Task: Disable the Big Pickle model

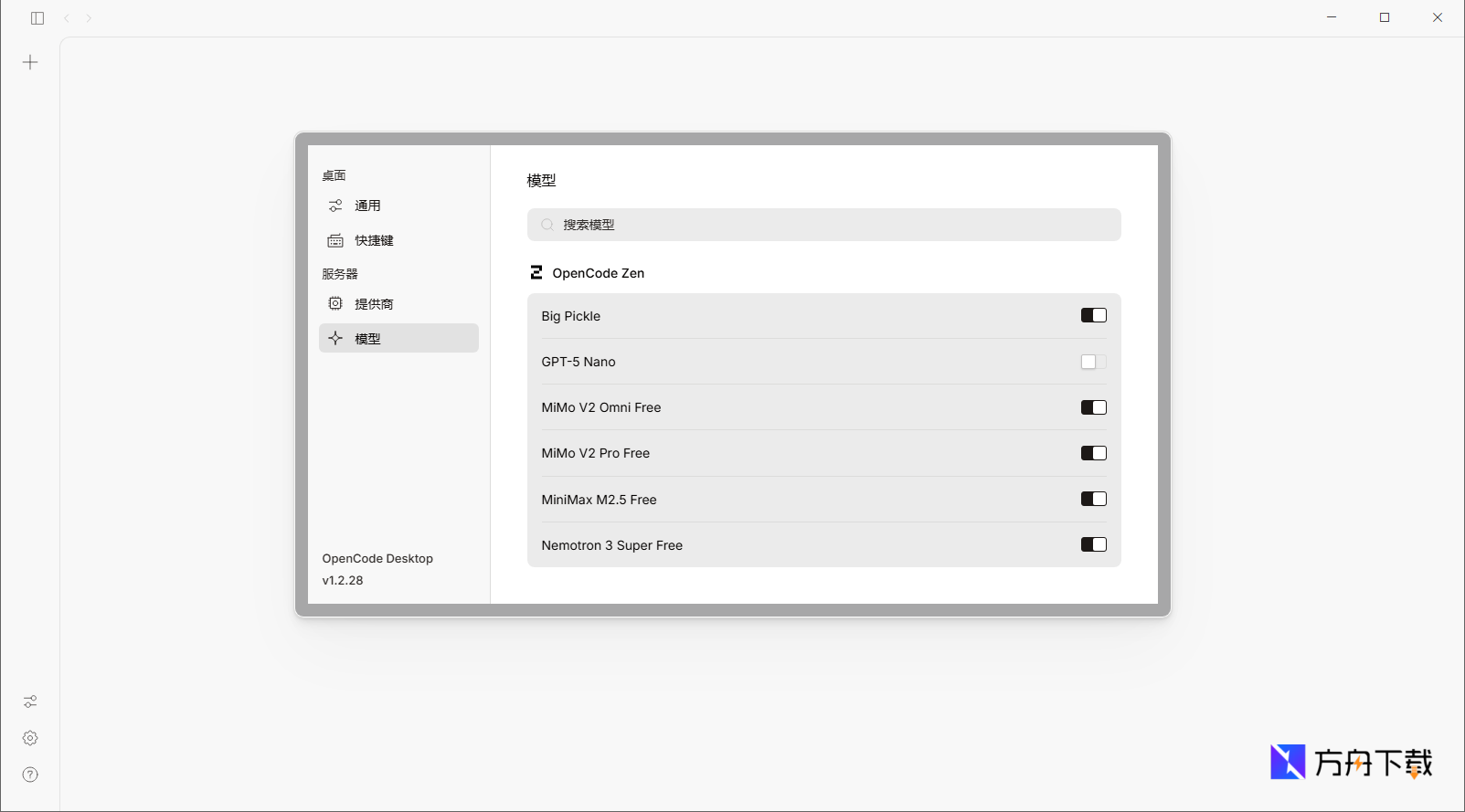Action: point(1094,315)
